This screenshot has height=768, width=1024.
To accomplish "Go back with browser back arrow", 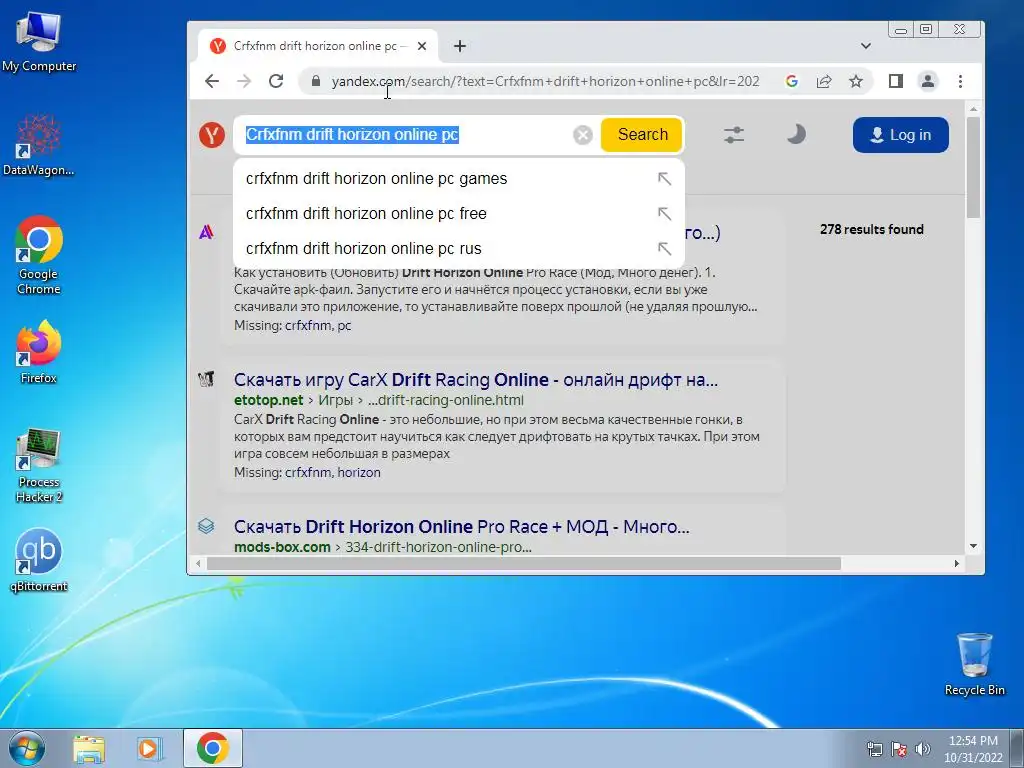I will click(212, 81).
